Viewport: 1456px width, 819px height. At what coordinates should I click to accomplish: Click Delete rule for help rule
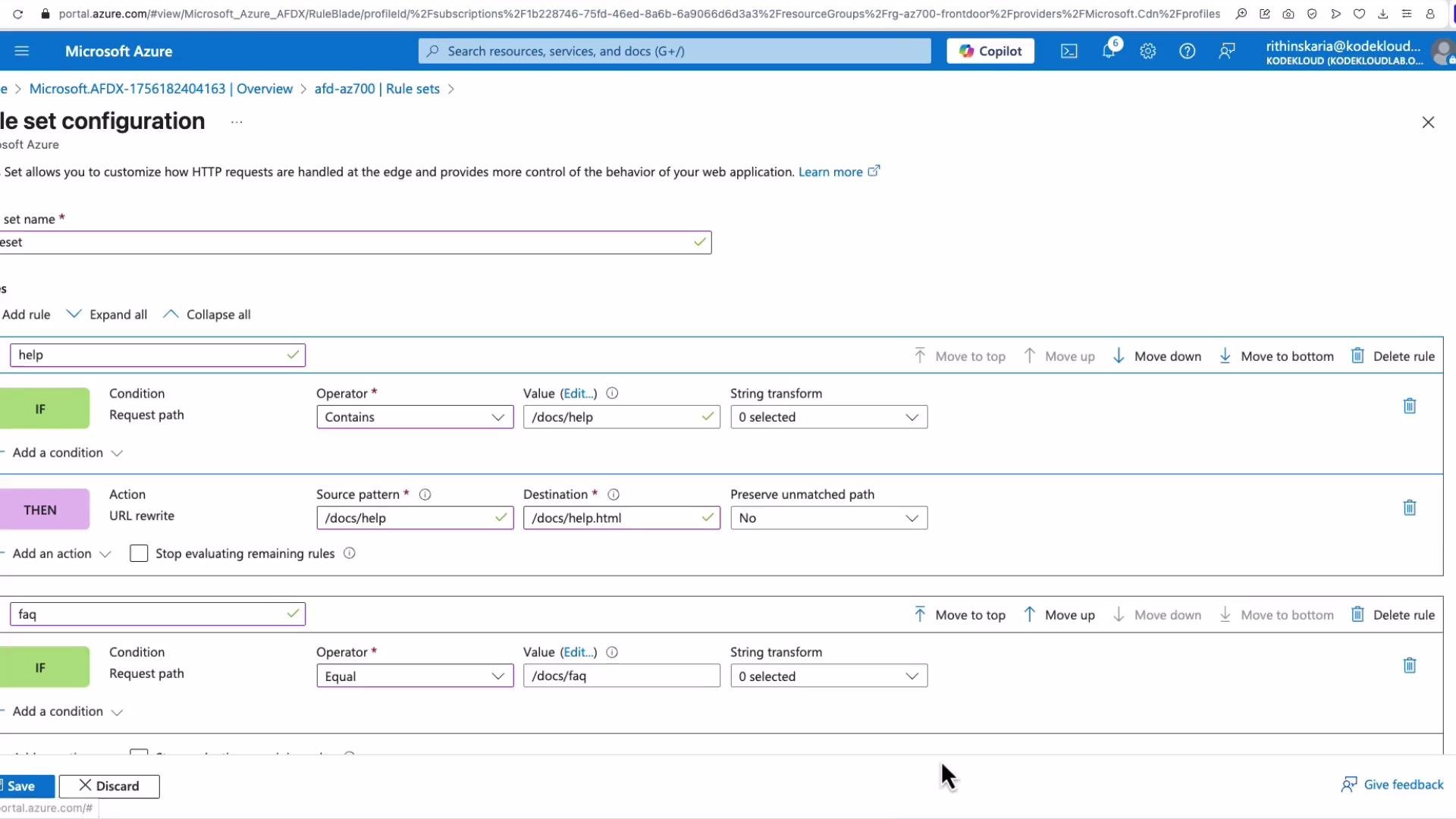click(x=1393, y=356)
